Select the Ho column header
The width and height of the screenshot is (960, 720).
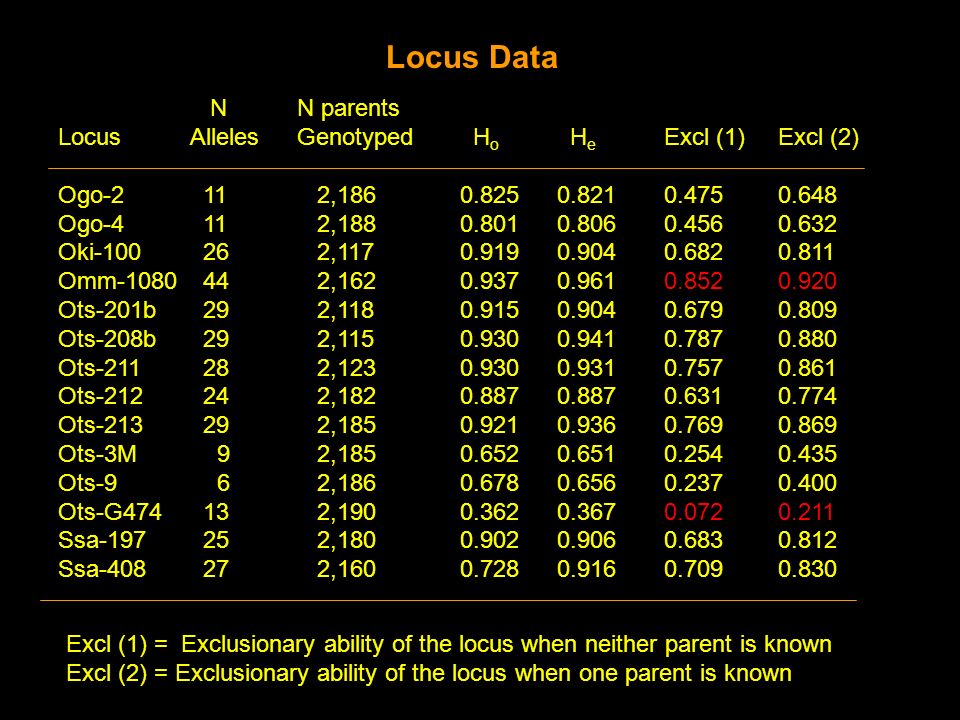[x=486, y=138]
